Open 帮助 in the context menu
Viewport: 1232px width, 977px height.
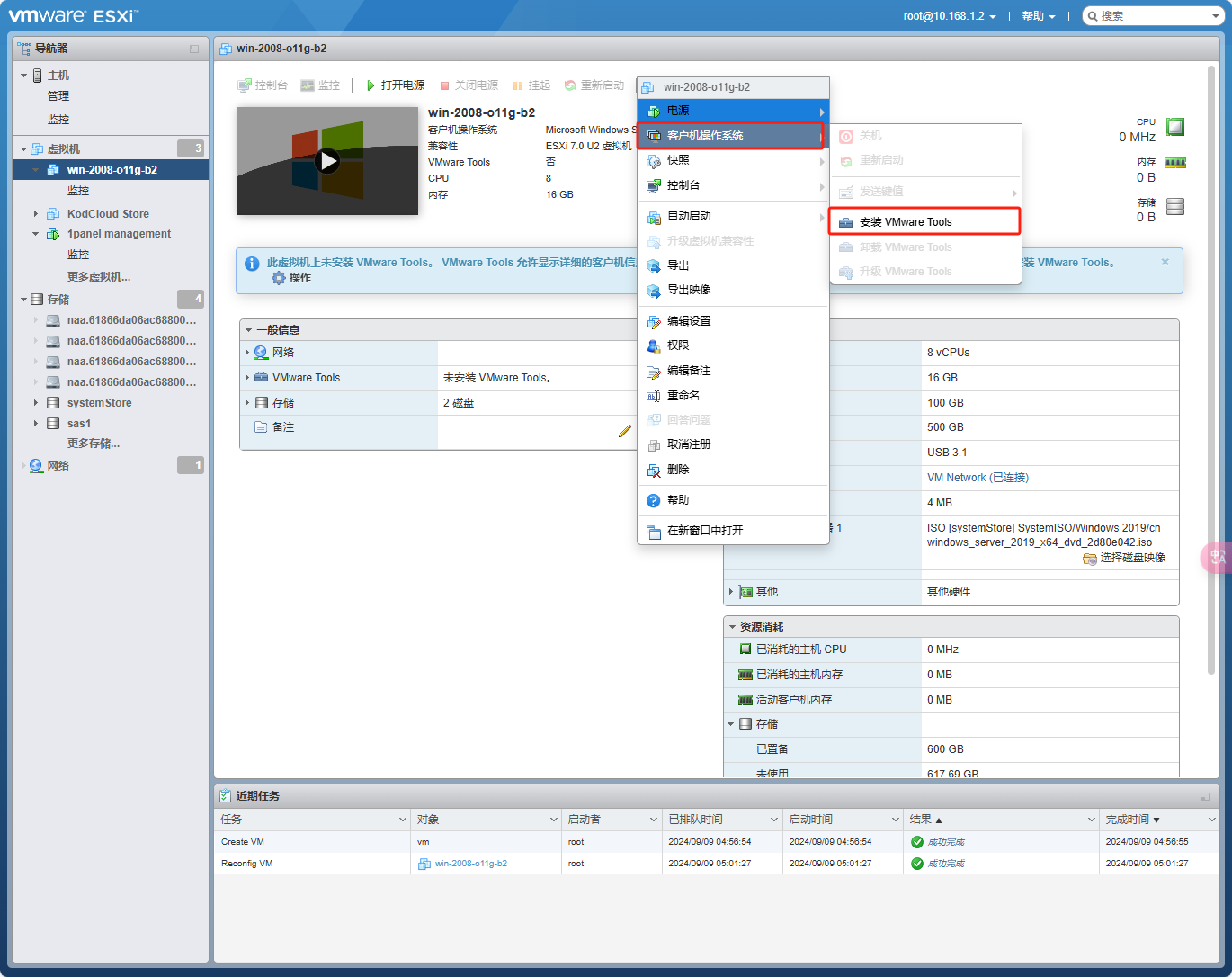(x=733, y=500)
